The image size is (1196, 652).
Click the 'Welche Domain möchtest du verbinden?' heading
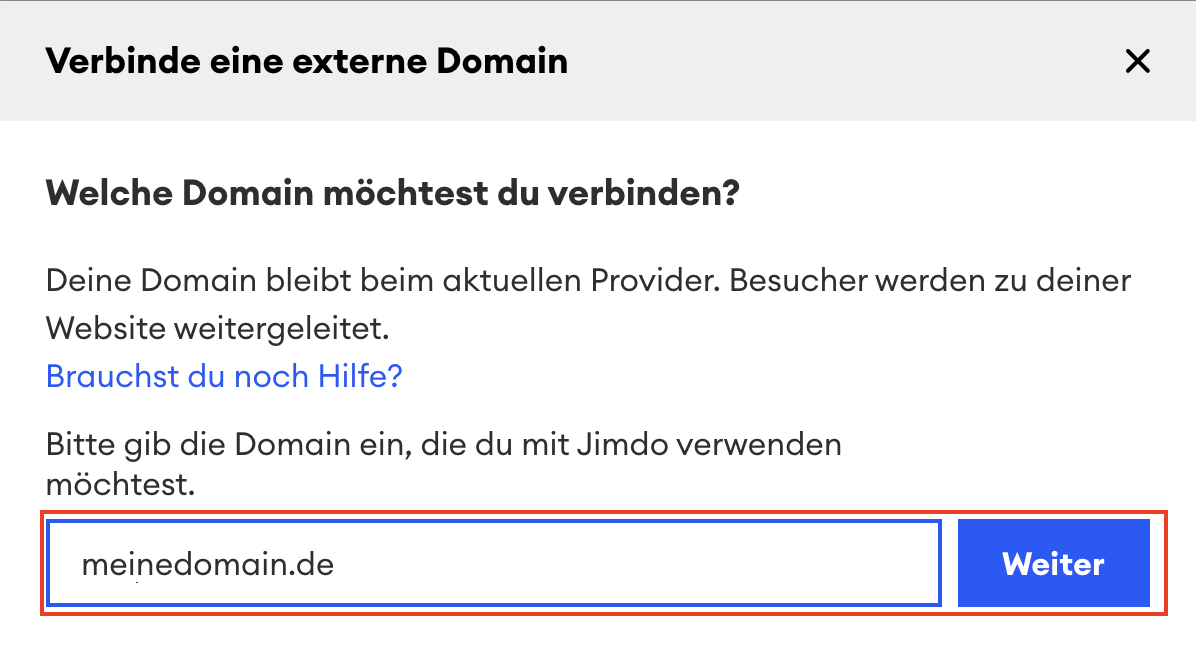[392, 193]
